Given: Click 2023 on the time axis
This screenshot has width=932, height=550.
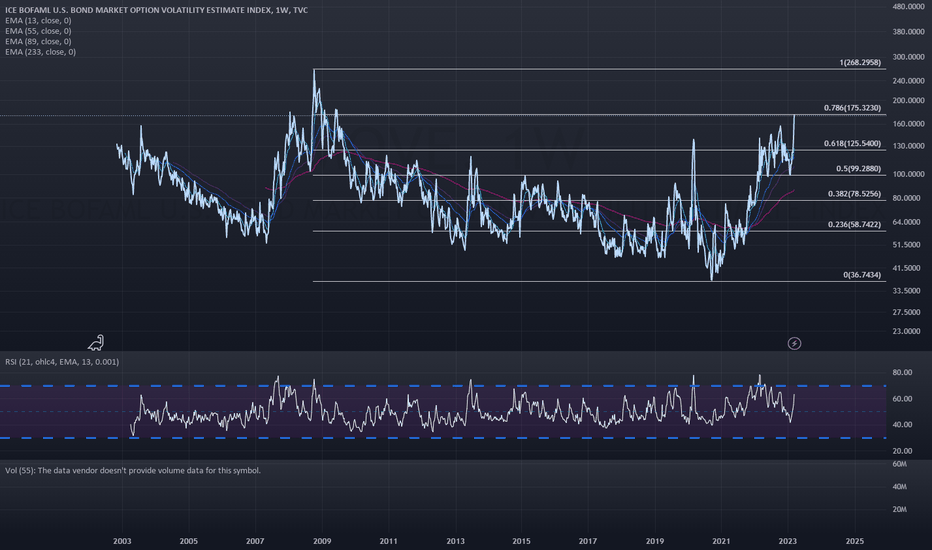Looking at the screenshot, I should coord(788,541).
